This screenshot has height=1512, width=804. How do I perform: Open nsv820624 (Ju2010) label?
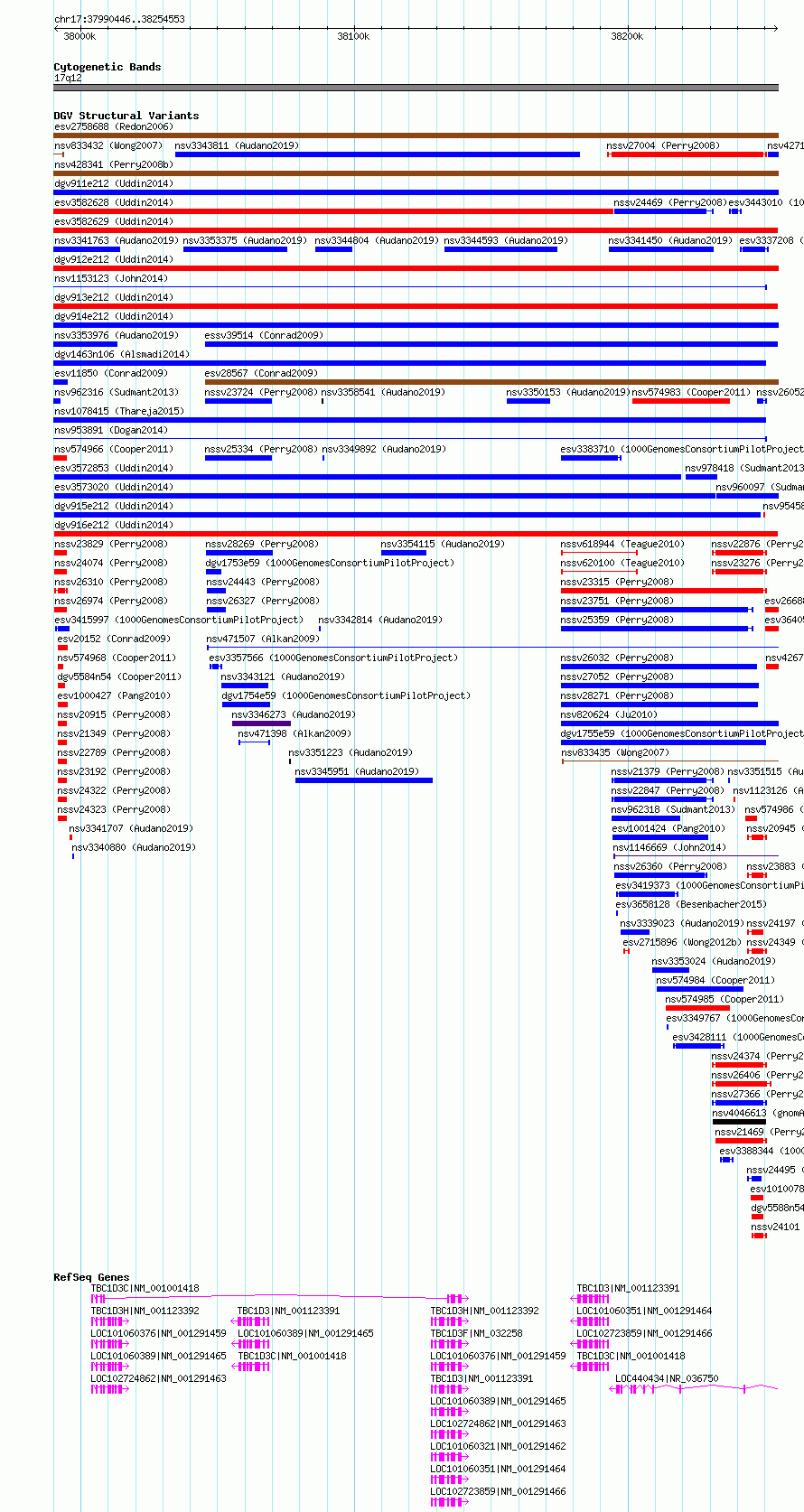pyautogui.click(x=609, y=714)
